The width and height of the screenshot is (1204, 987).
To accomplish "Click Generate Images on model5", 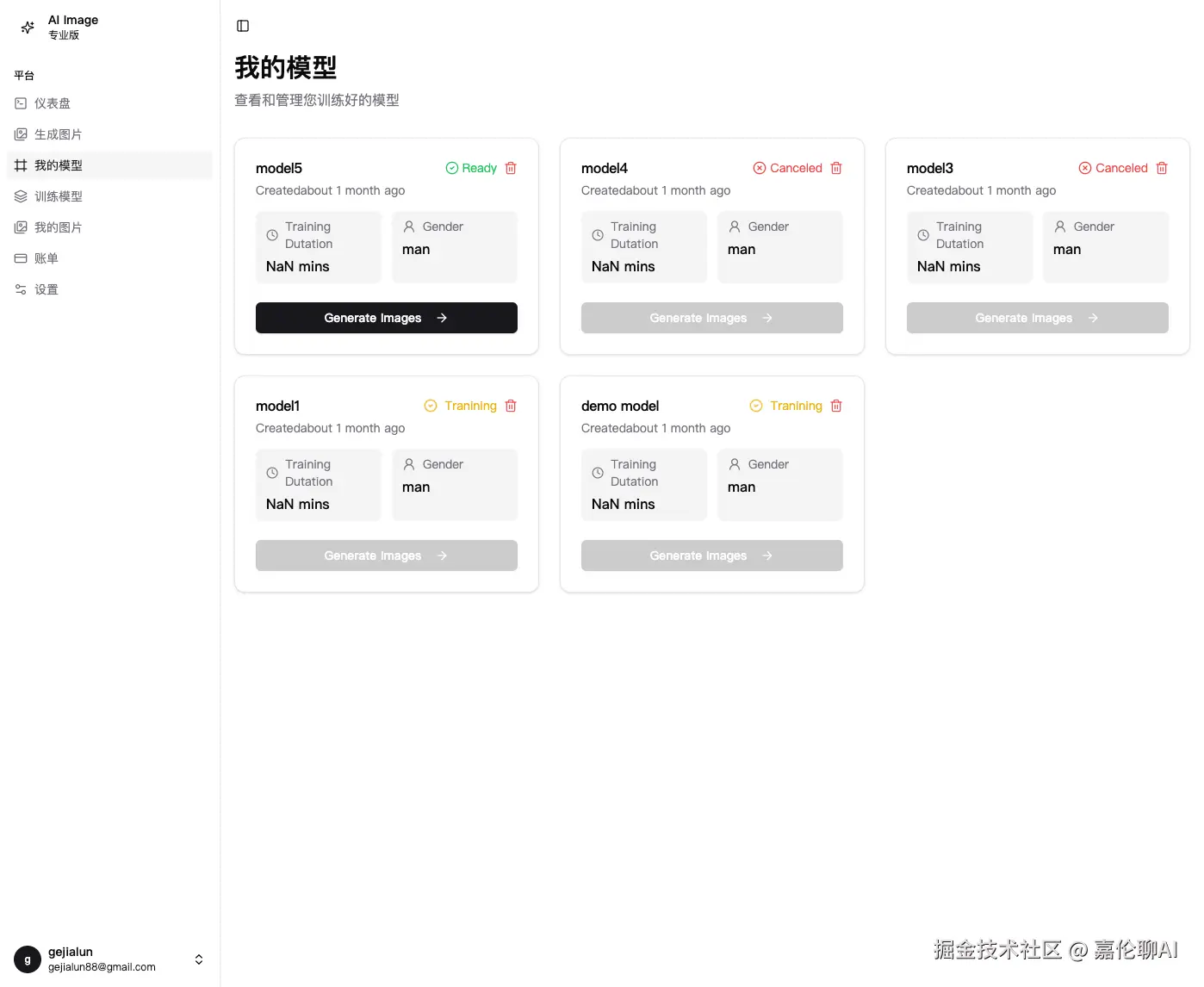I will click(x=386, y=318).
